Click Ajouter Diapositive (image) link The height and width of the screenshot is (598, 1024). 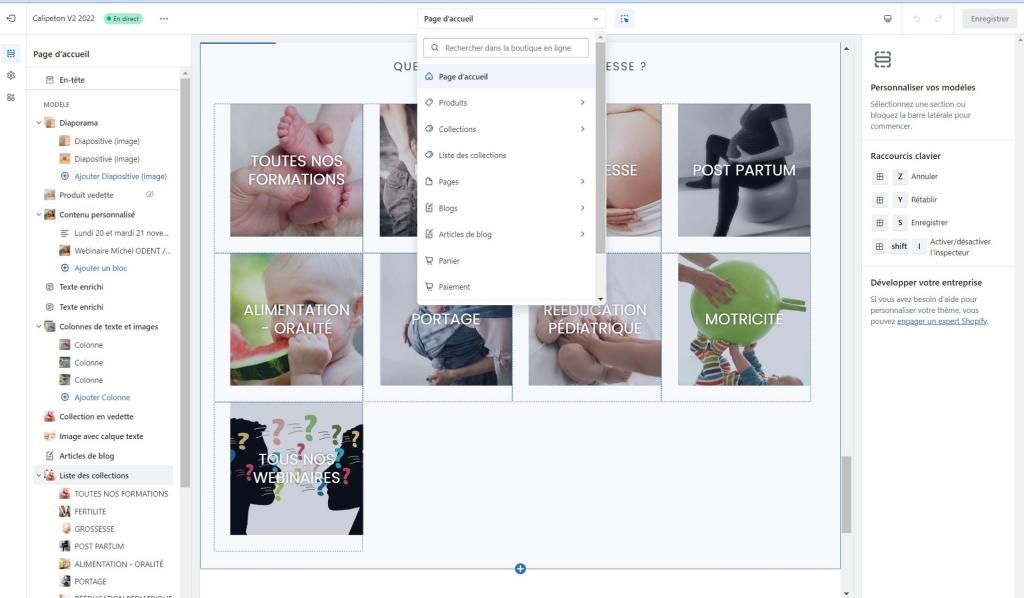(x=120, y=176)
